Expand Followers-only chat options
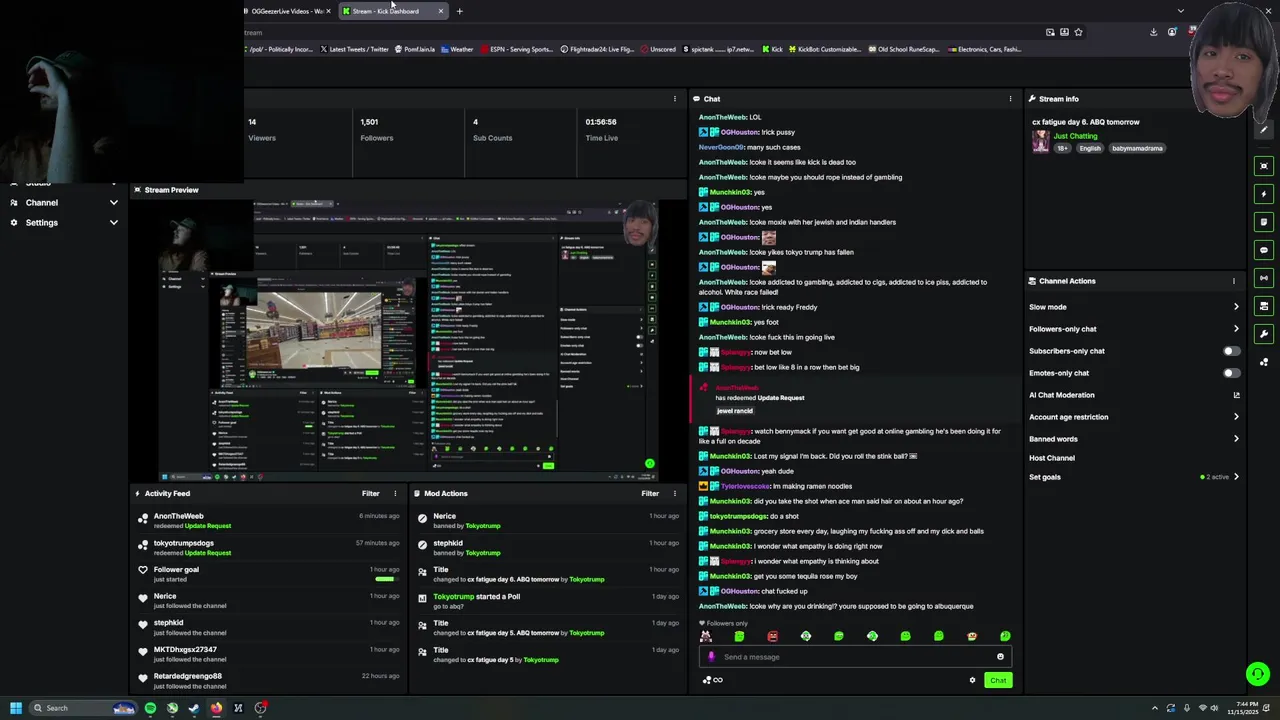1280x720 pixels. pyautogui.click(x=1236, y=329)
